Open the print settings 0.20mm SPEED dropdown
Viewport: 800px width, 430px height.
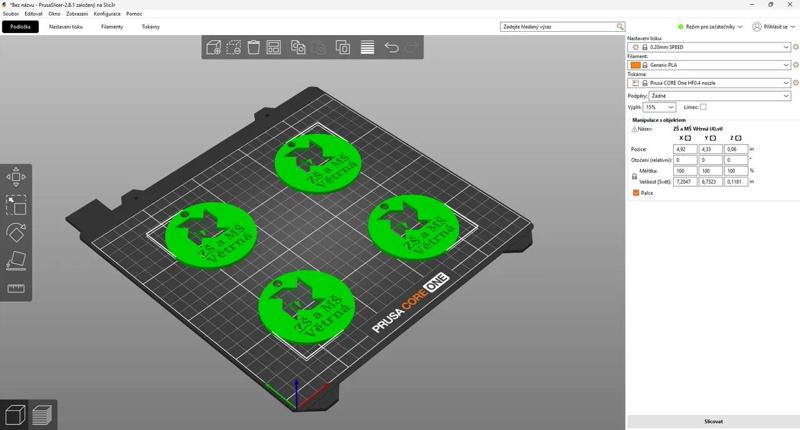click(709, 47)
